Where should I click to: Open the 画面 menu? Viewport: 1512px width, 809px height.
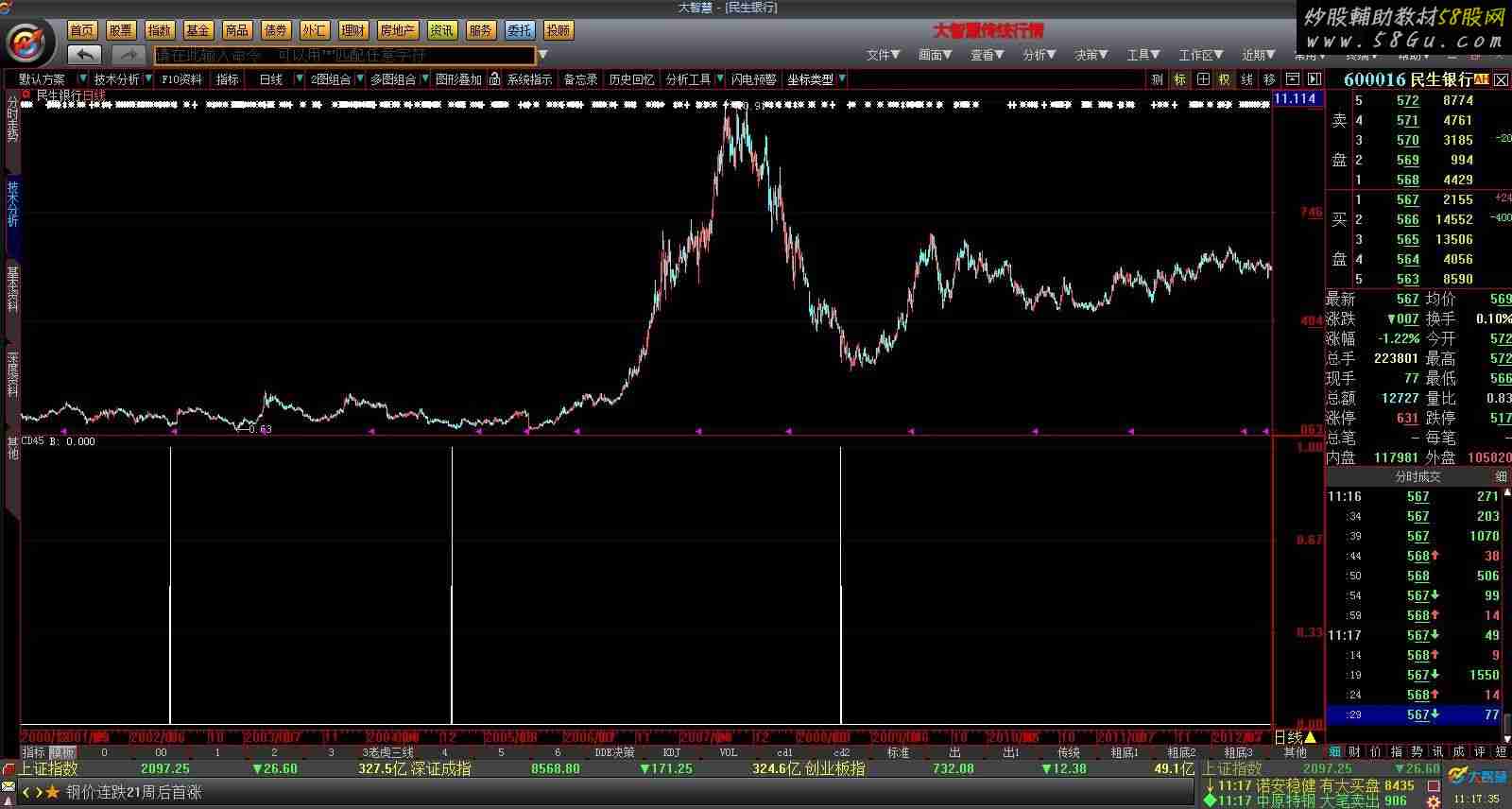click(935, 55)
